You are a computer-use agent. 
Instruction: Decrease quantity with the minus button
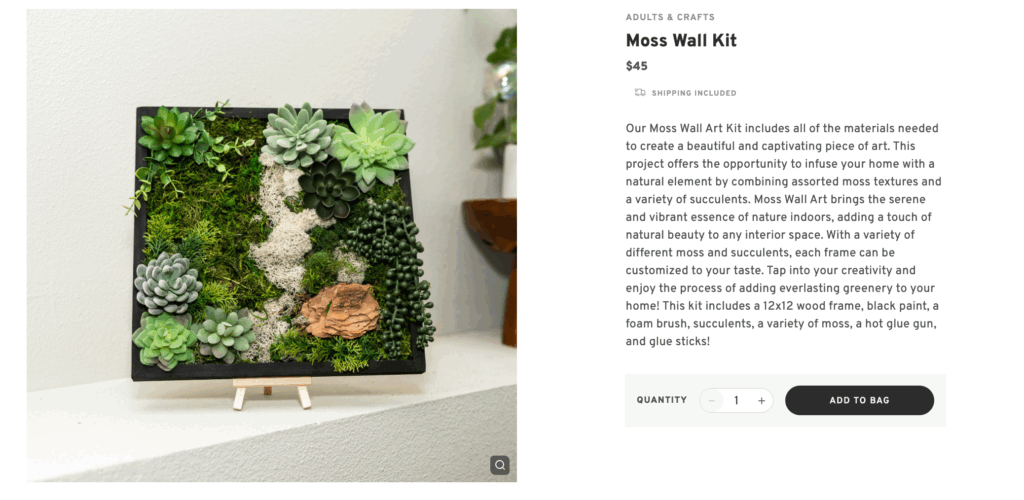click(712, 401)
